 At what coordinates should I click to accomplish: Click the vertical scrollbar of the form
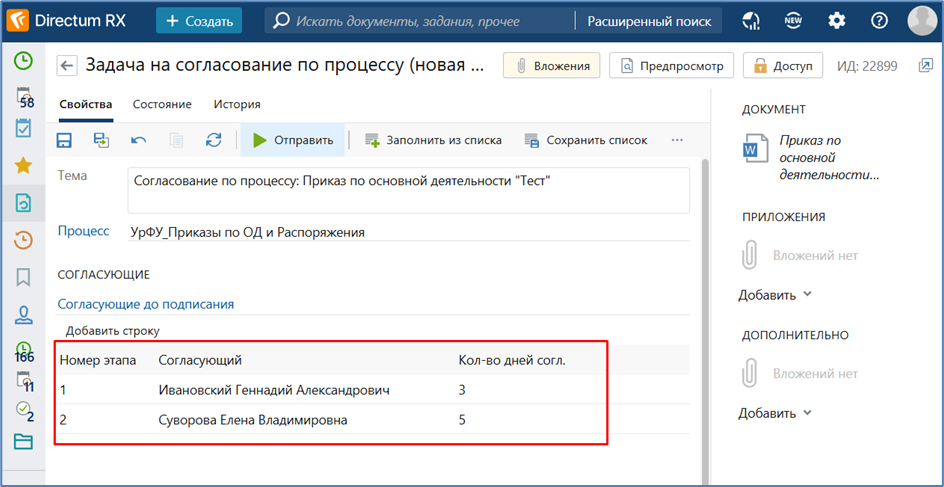pos(704,300)
